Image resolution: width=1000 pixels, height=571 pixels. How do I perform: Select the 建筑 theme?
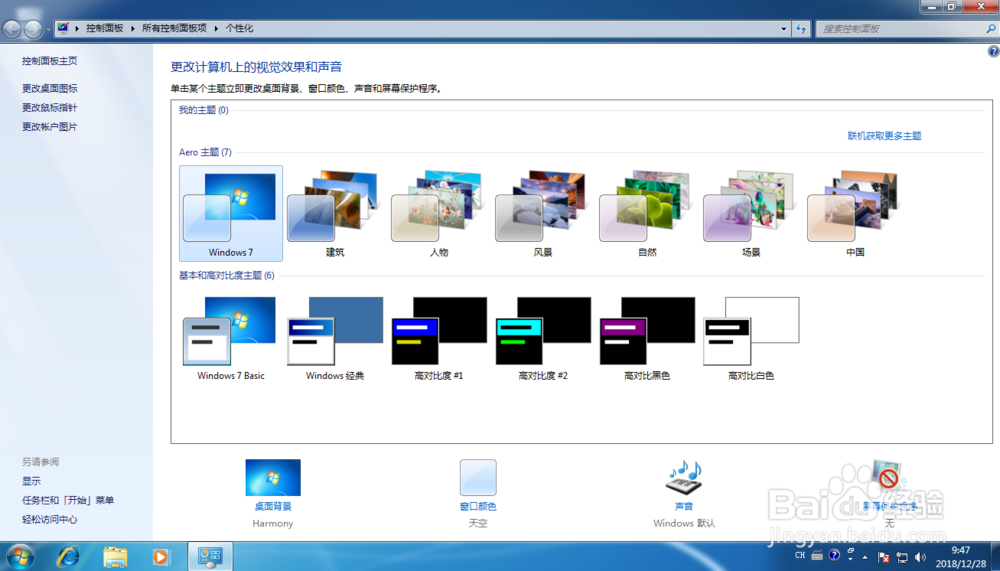pos(335,214)
